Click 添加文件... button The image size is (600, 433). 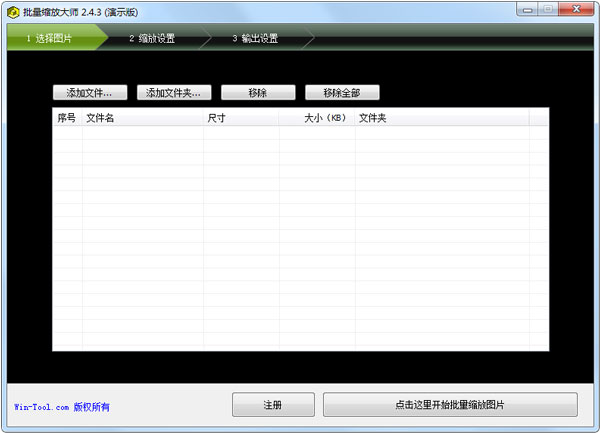point(90,93)
